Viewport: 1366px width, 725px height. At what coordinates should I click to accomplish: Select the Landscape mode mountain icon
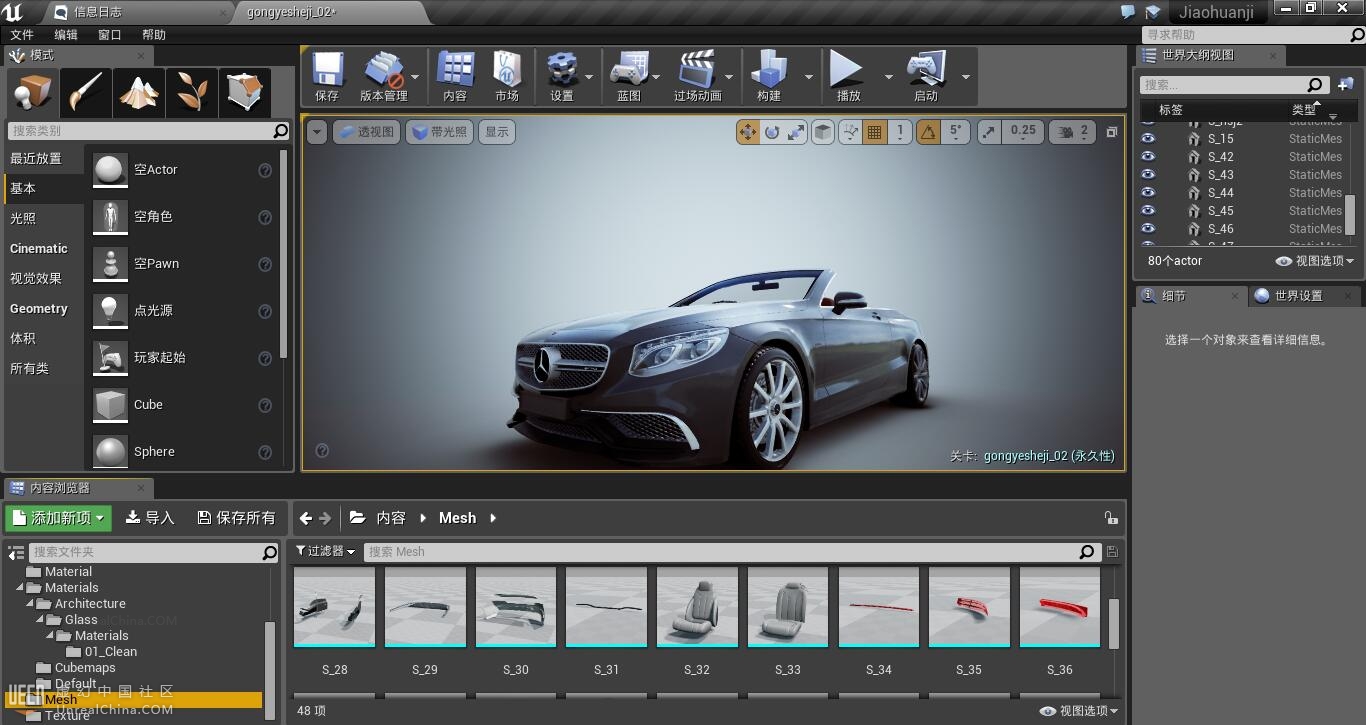[x=138, y=92]
